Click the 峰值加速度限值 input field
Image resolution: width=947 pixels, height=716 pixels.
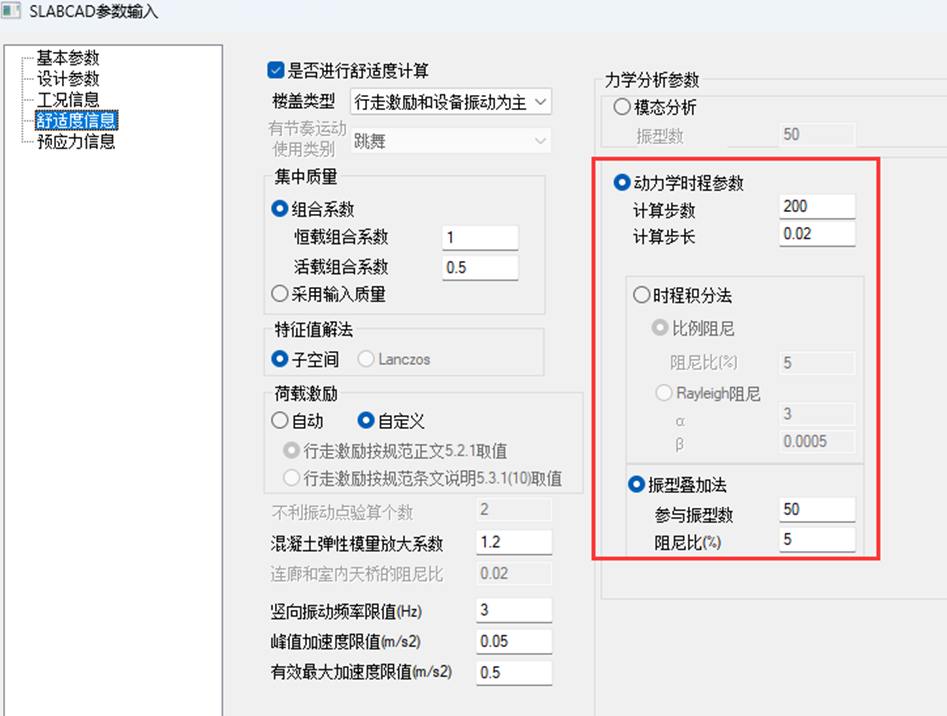514,641
